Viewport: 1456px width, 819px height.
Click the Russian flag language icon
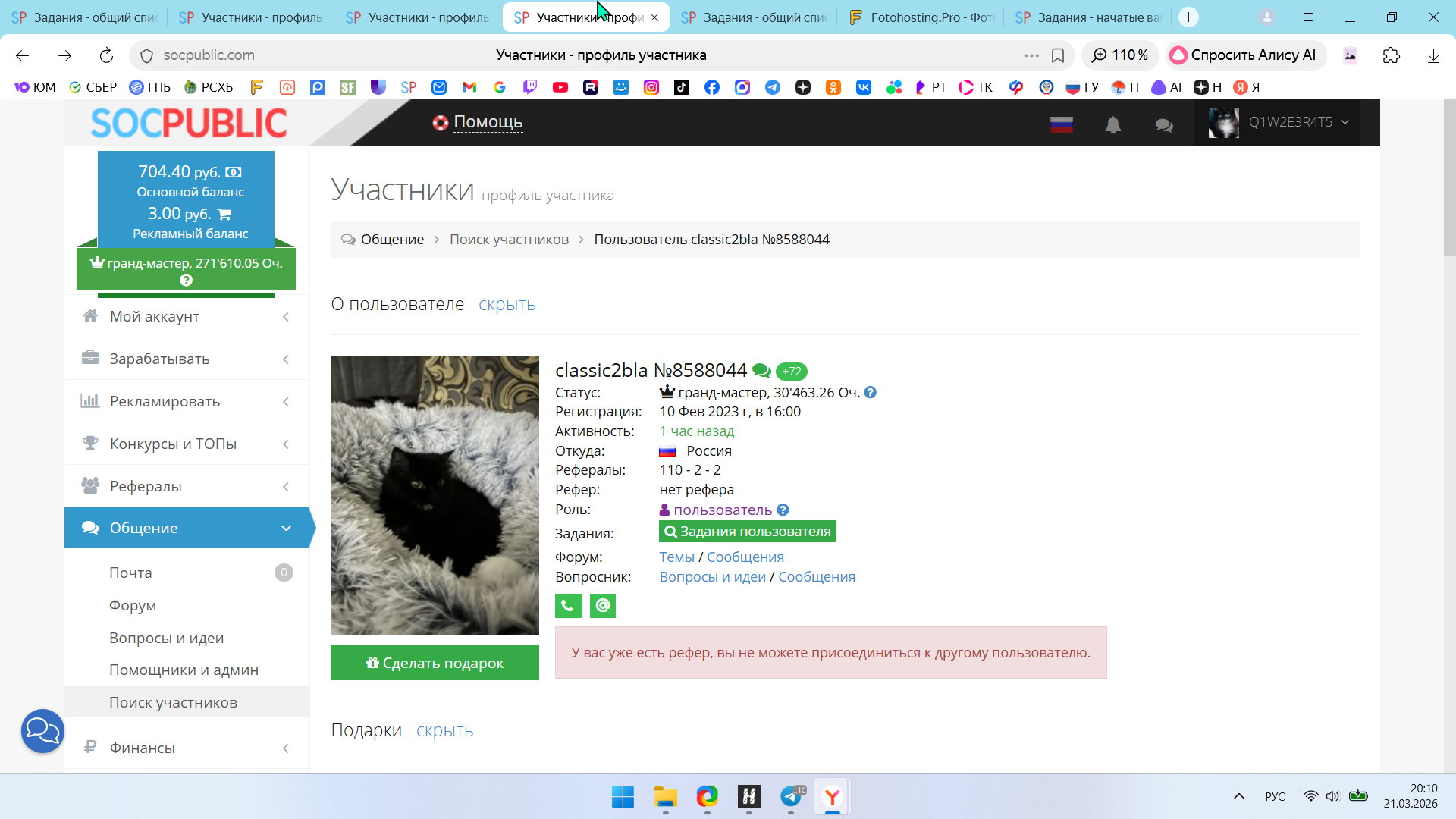pyautogui.click(x=1061, y=124)
